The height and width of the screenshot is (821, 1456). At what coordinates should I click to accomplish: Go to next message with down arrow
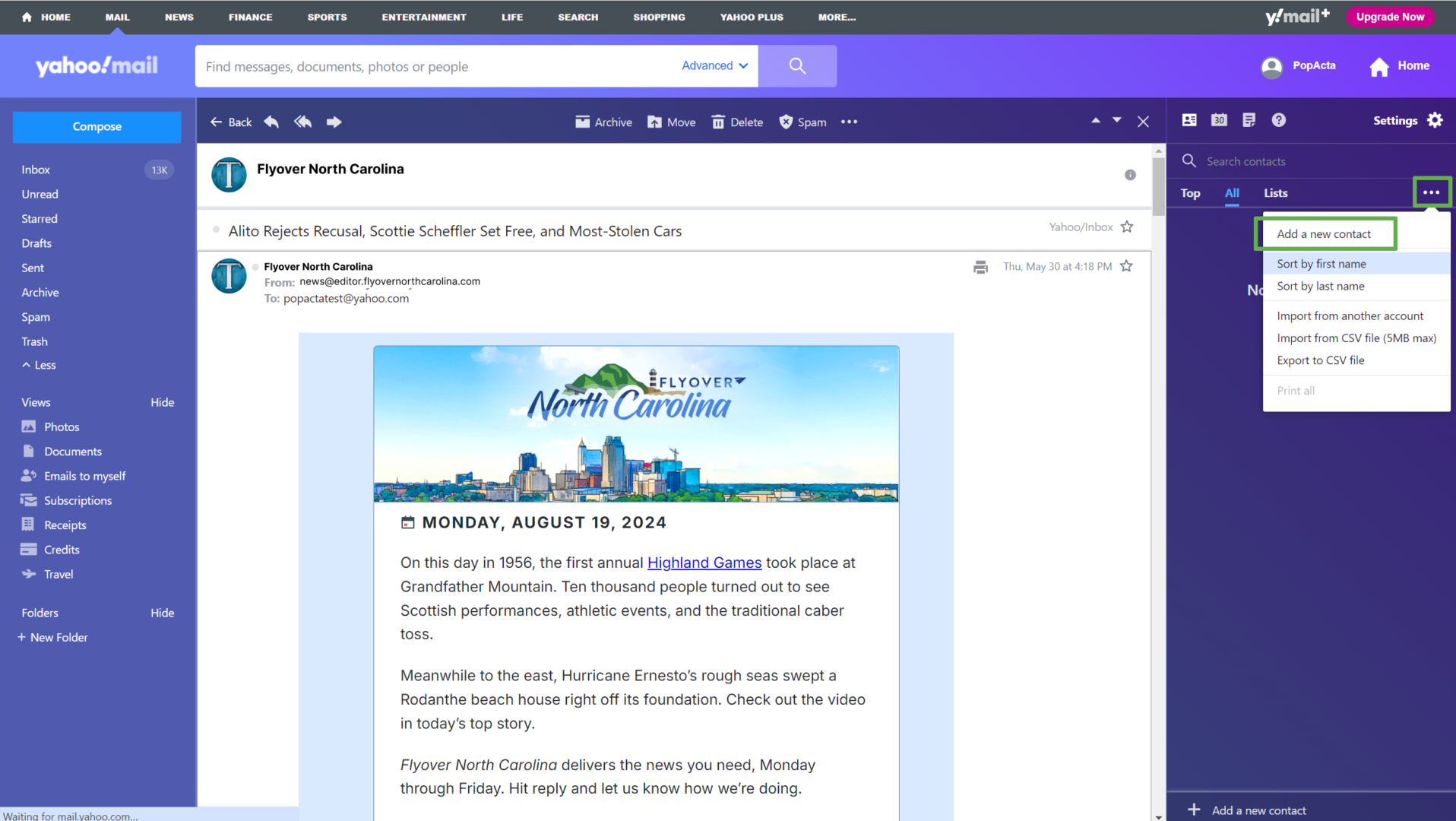1116,120
